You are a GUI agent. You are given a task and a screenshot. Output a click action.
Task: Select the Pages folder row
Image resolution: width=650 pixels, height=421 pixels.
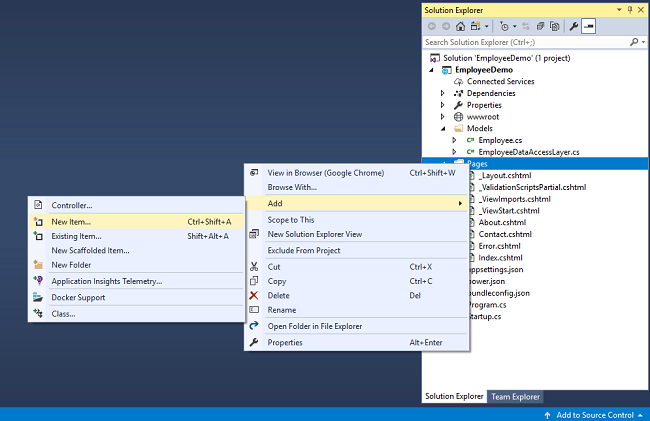(x=535, y=164)
